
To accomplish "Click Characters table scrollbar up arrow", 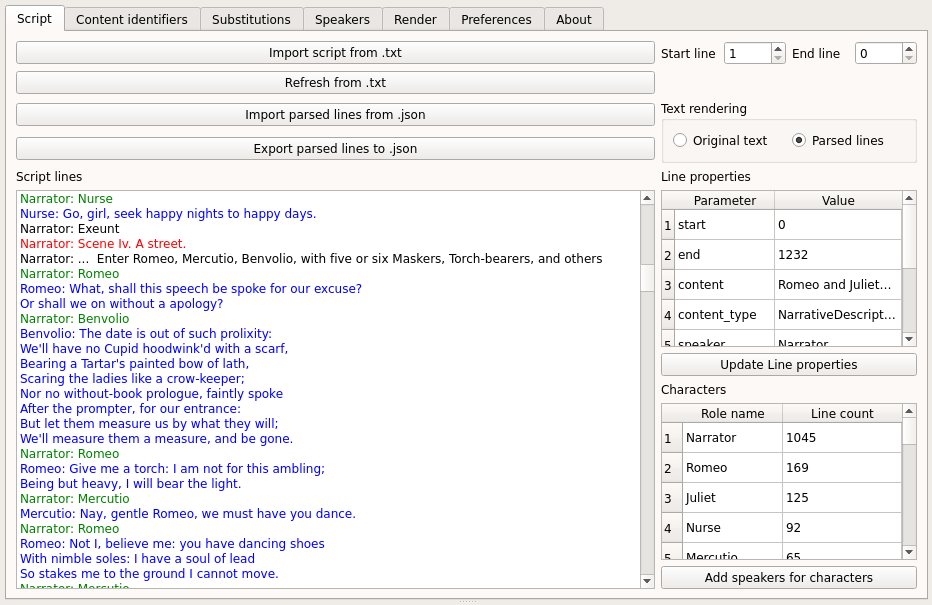I will point(909,411).
